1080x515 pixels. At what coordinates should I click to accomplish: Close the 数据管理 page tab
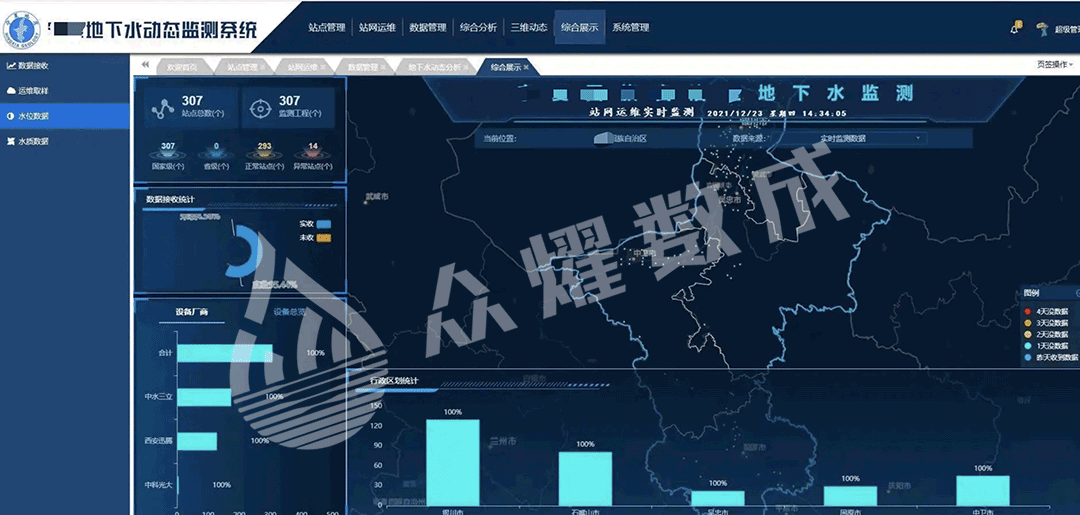click(382, 67)
